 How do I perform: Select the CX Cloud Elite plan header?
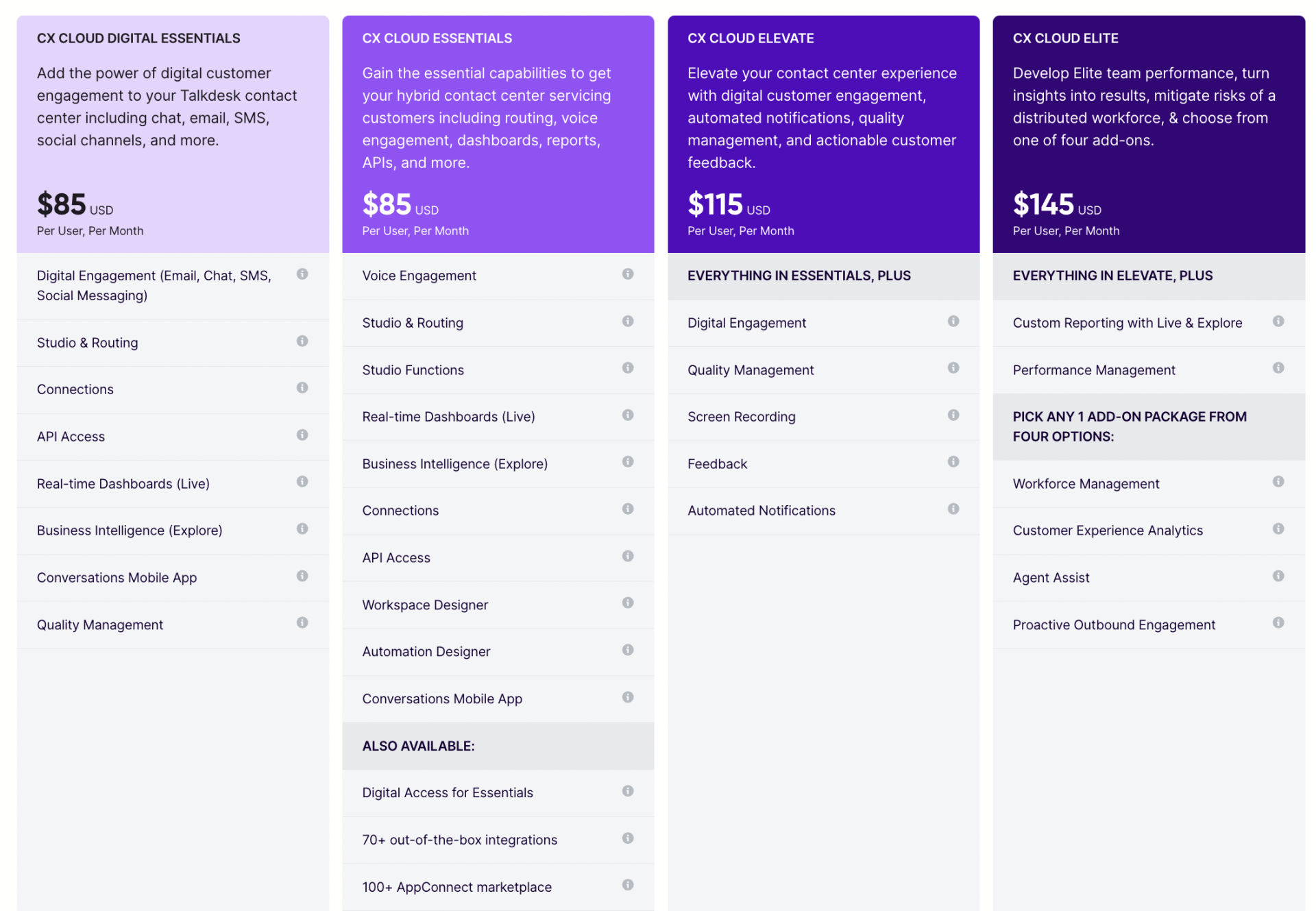point(1065,38)
